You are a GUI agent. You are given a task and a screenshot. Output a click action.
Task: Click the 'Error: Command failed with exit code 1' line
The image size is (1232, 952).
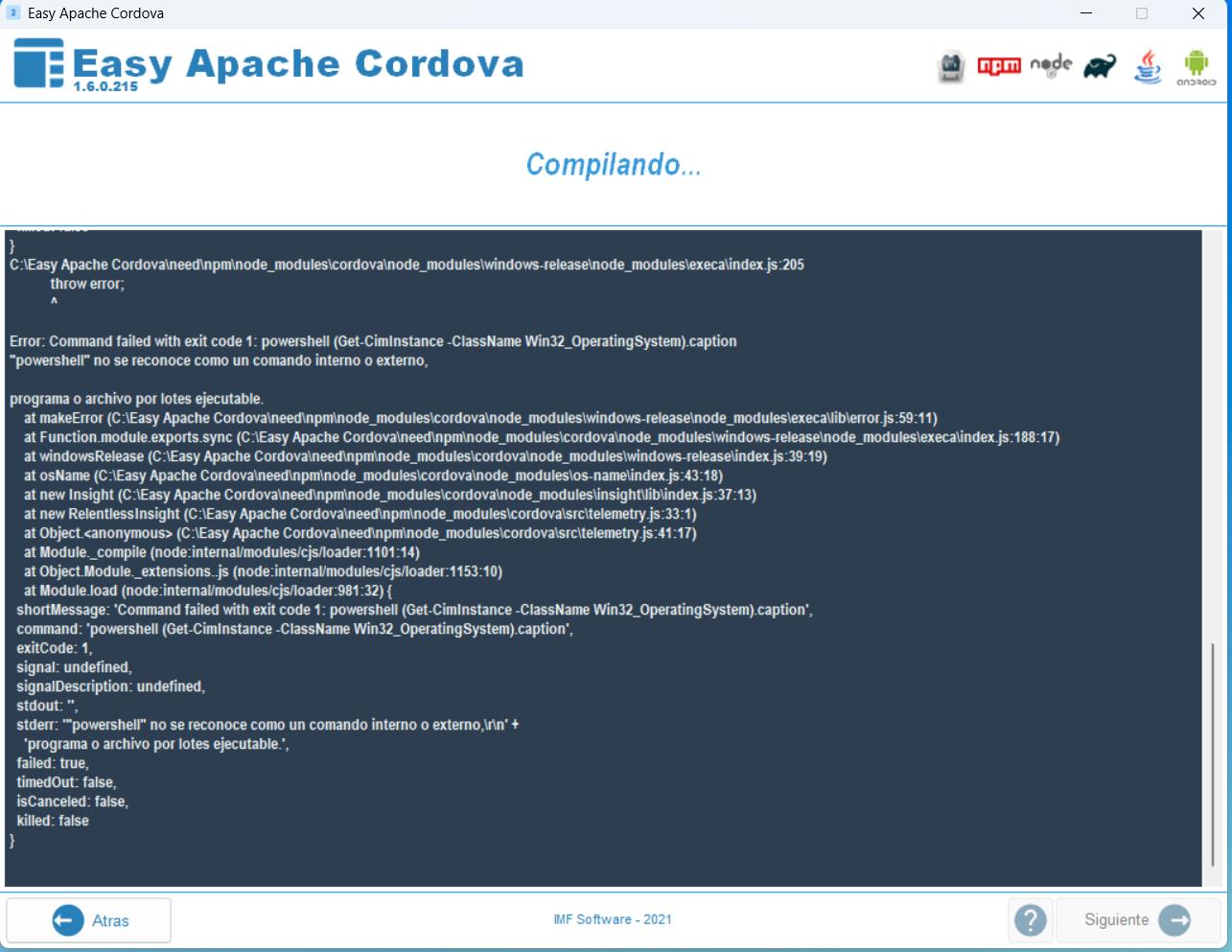(373, 341)
